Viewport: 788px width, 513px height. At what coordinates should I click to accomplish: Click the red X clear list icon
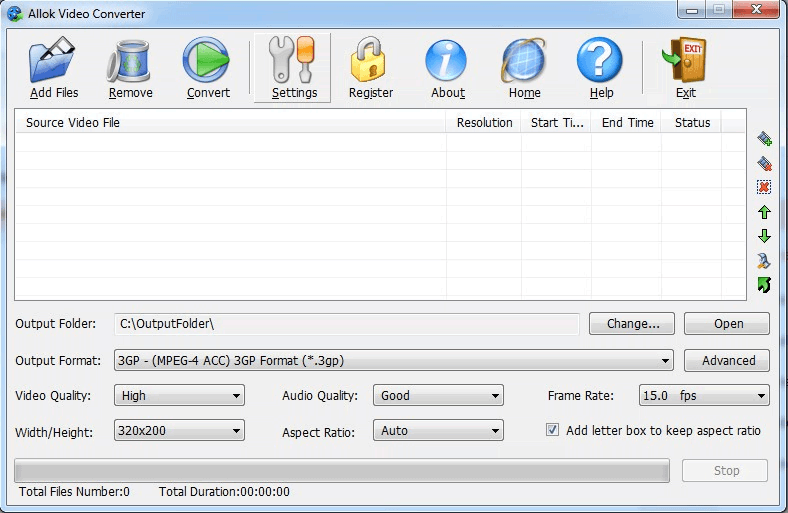pos(764,187)
